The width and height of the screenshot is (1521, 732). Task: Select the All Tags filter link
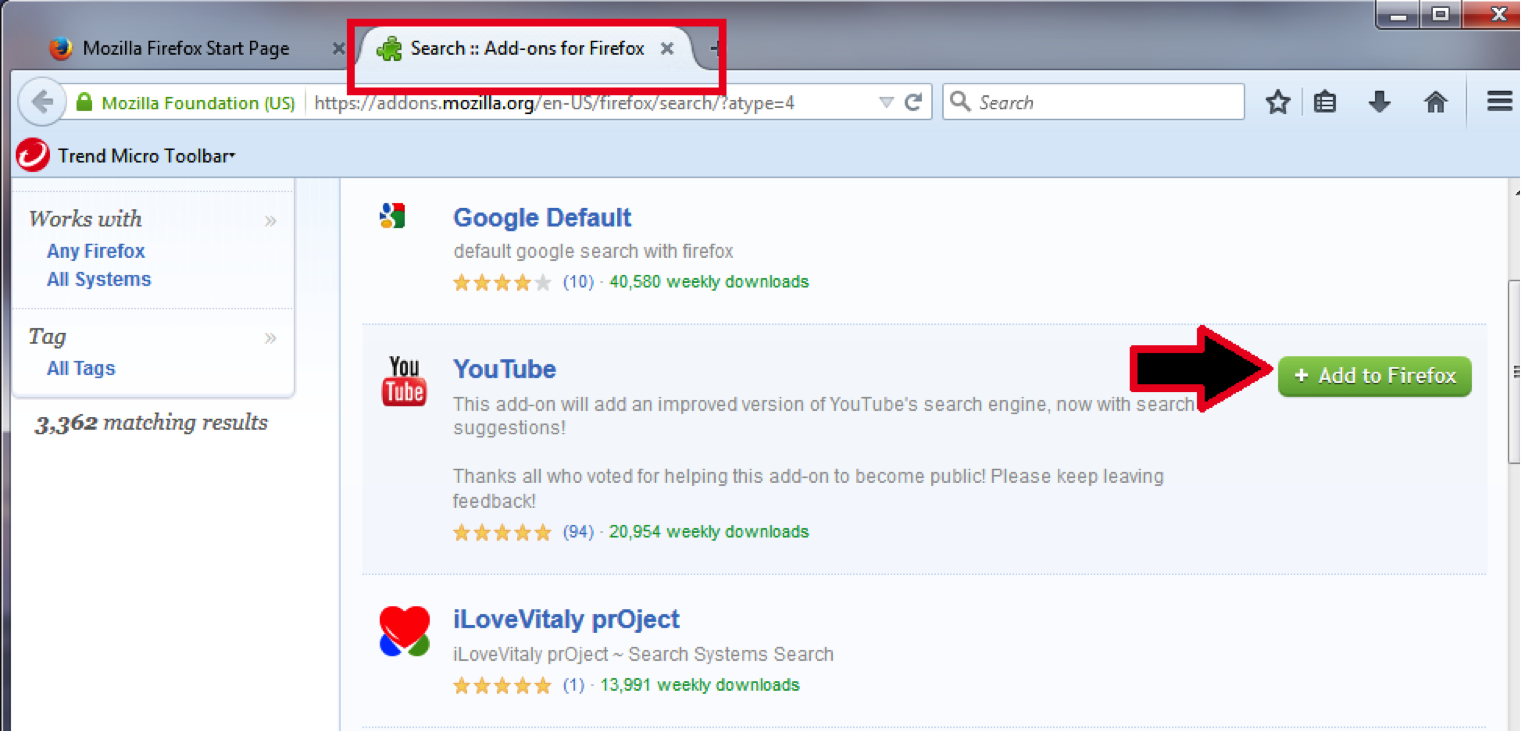click(81, 368)
